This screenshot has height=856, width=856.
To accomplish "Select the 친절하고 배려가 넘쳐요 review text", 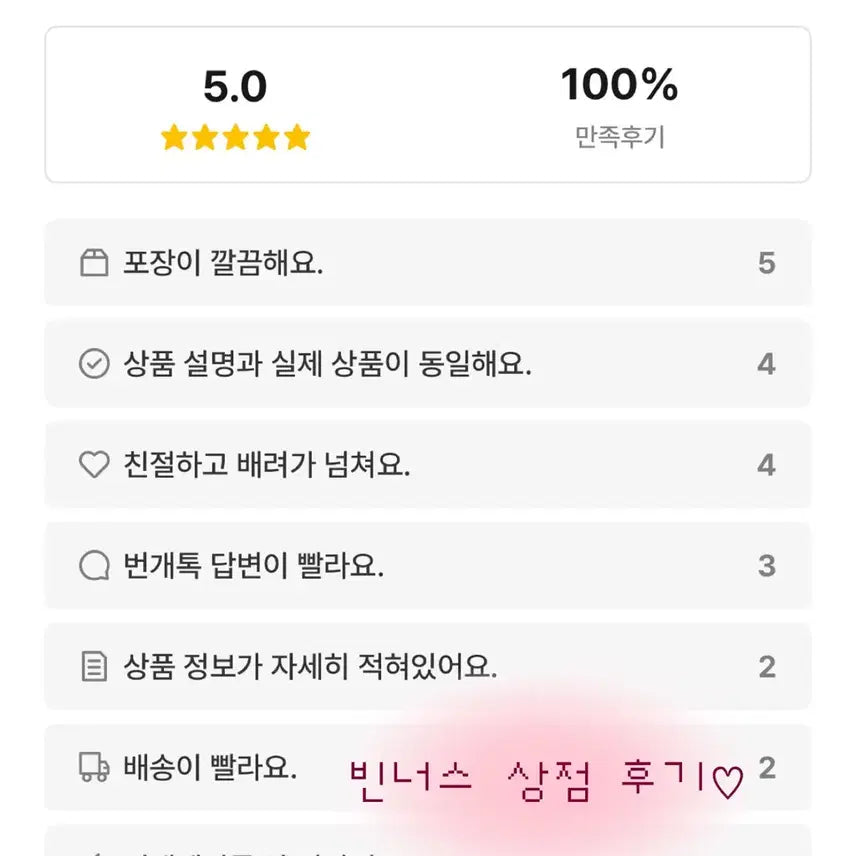I will [267, 465].
